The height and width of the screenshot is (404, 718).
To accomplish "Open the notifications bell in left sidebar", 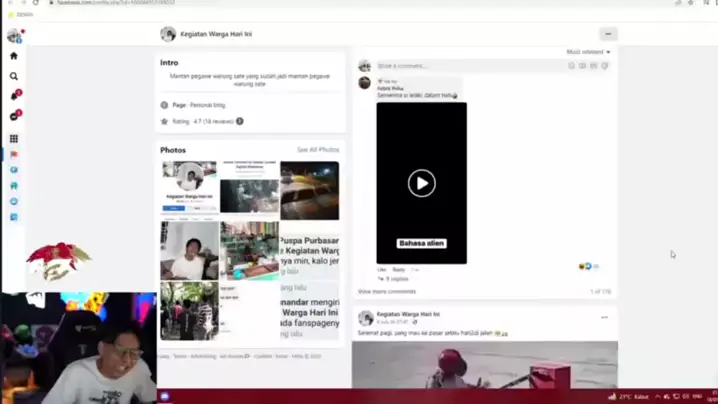I will point(14,96).
